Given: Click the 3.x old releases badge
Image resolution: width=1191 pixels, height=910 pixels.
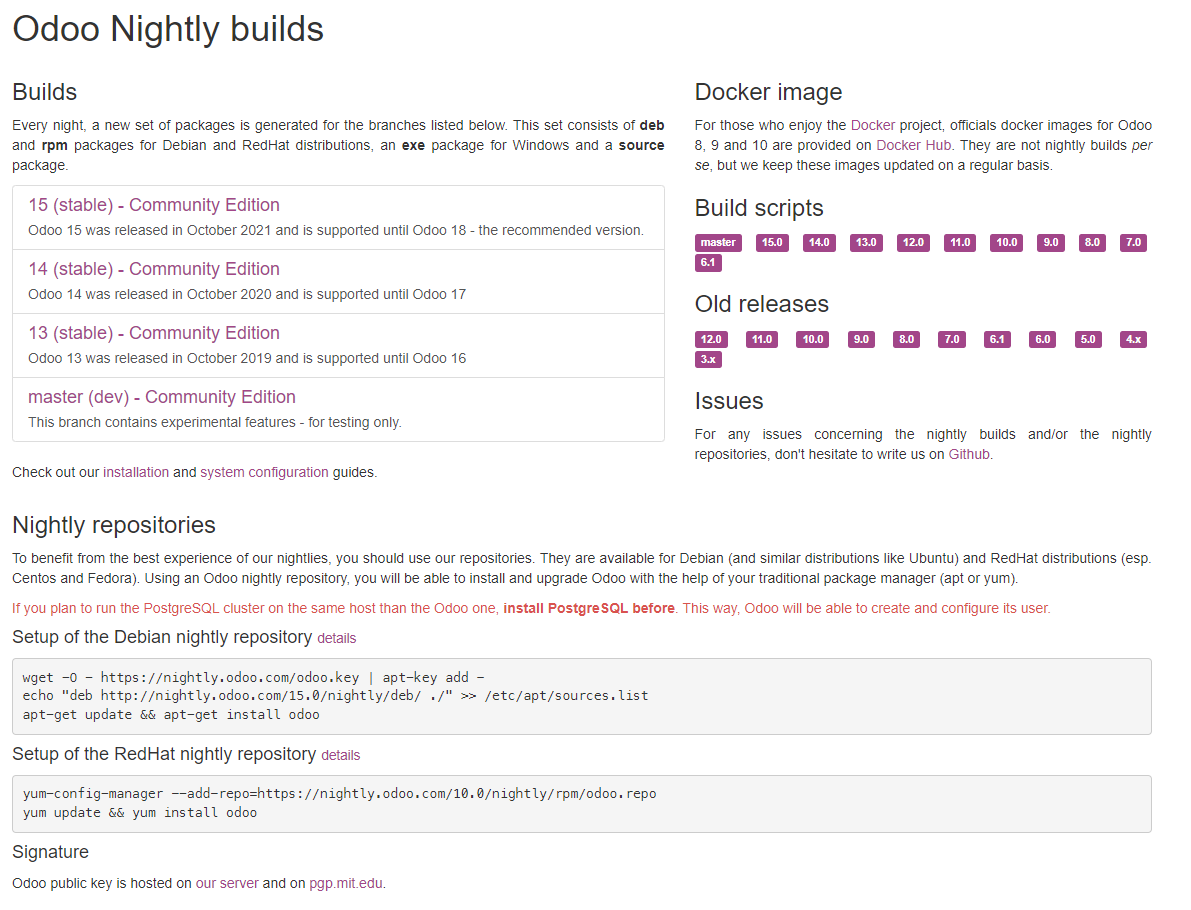Looking at the screenshot, I should pyautogui.click(x=708, y=359).
